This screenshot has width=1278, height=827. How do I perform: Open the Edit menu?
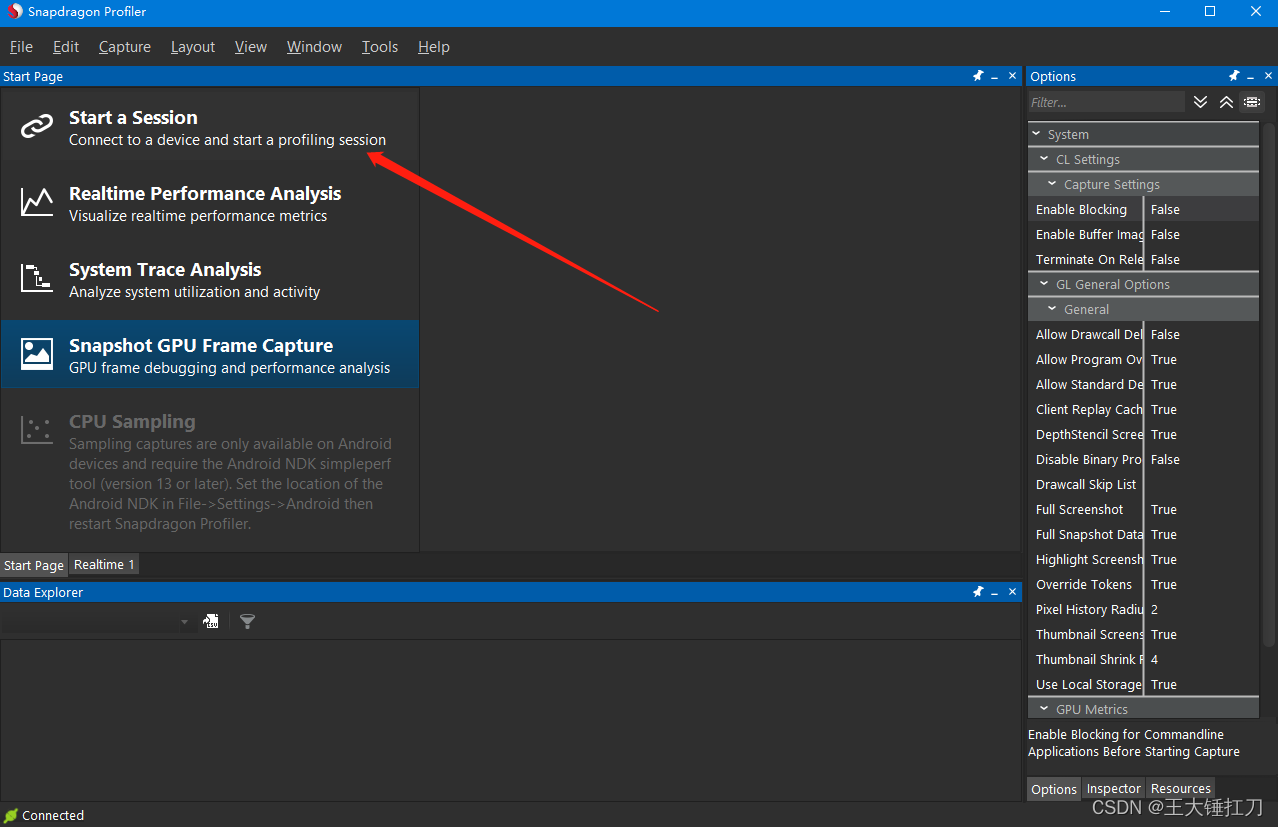66,47
